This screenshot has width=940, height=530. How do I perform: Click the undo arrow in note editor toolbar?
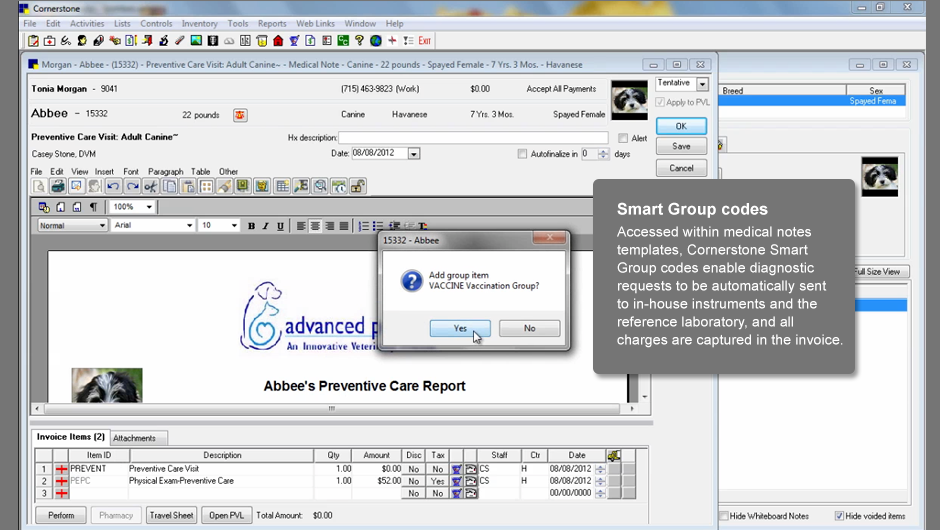pos(113,186)
